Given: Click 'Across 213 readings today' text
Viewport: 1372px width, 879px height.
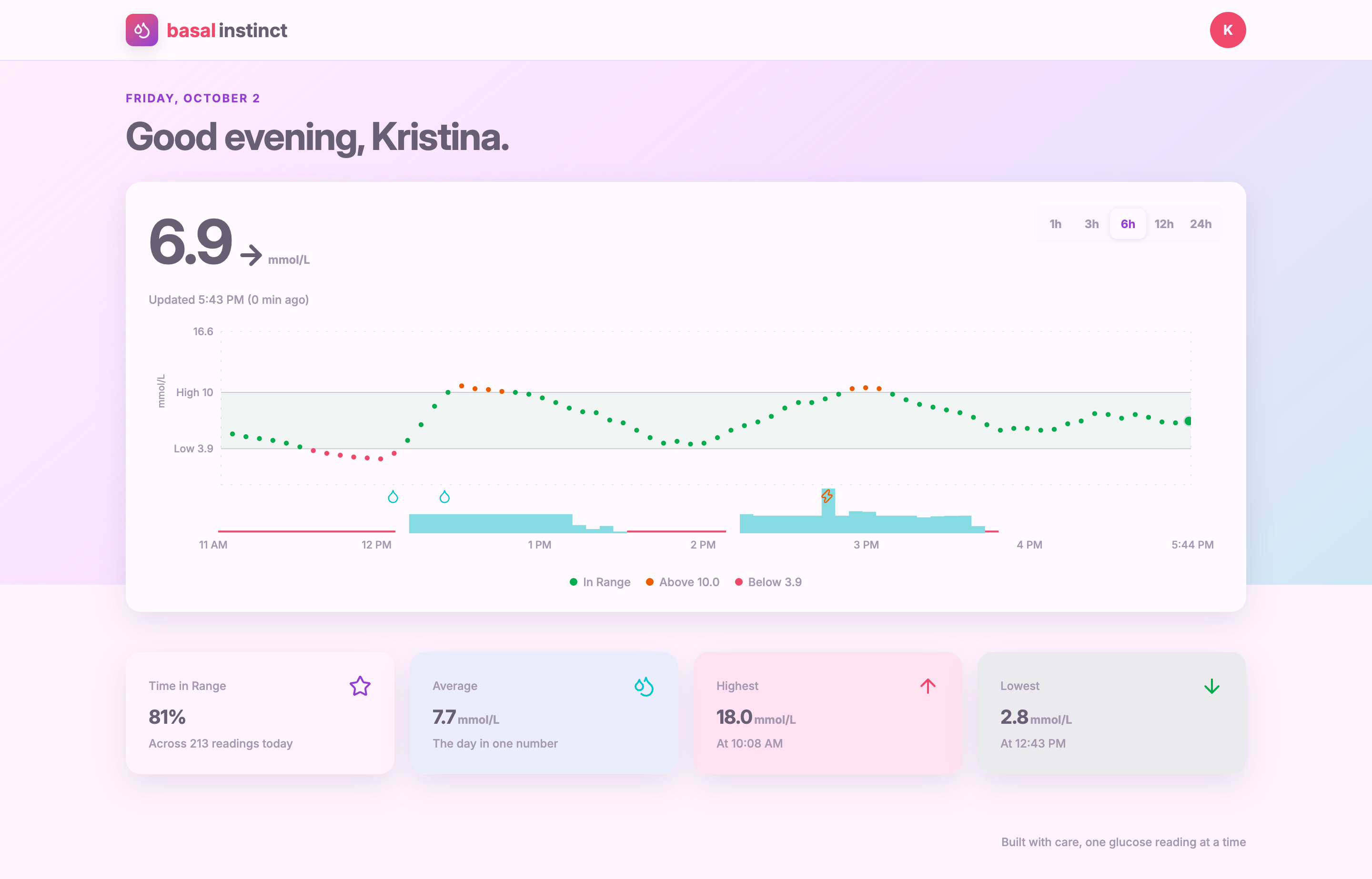Looking at the screenshot, I should [x=221, y=743].
